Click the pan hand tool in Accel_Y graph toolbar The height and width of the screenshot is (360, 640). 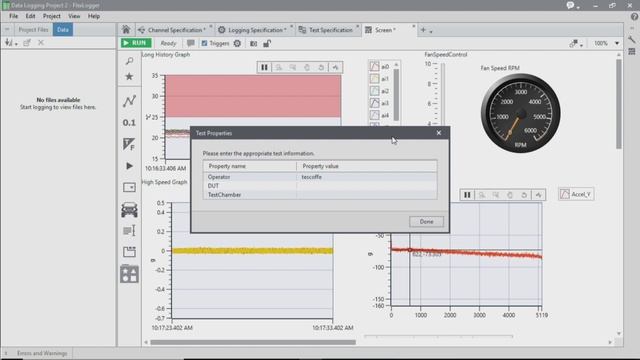point(510,195)
